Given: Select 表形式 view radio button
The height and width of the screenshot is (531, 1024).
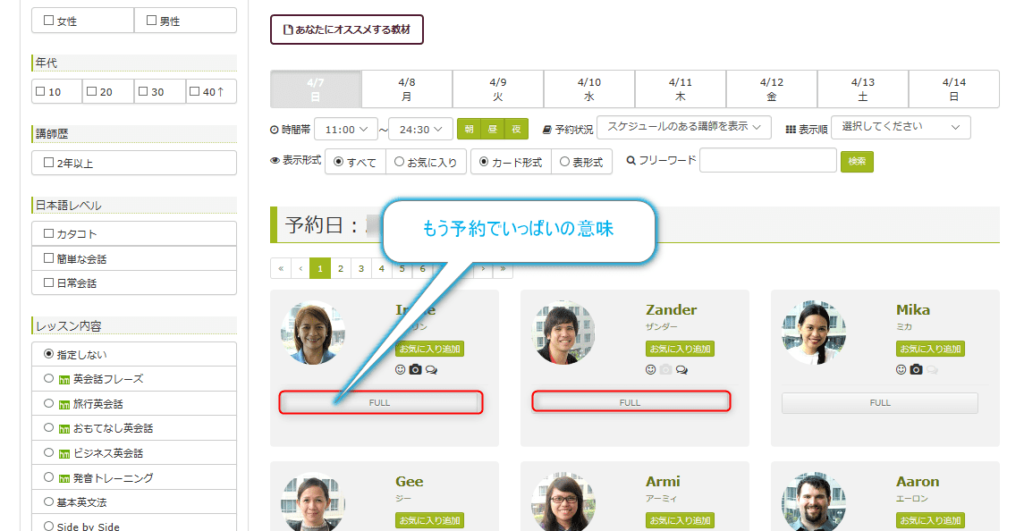Looking at the screenshot, I should coord(565,161).
